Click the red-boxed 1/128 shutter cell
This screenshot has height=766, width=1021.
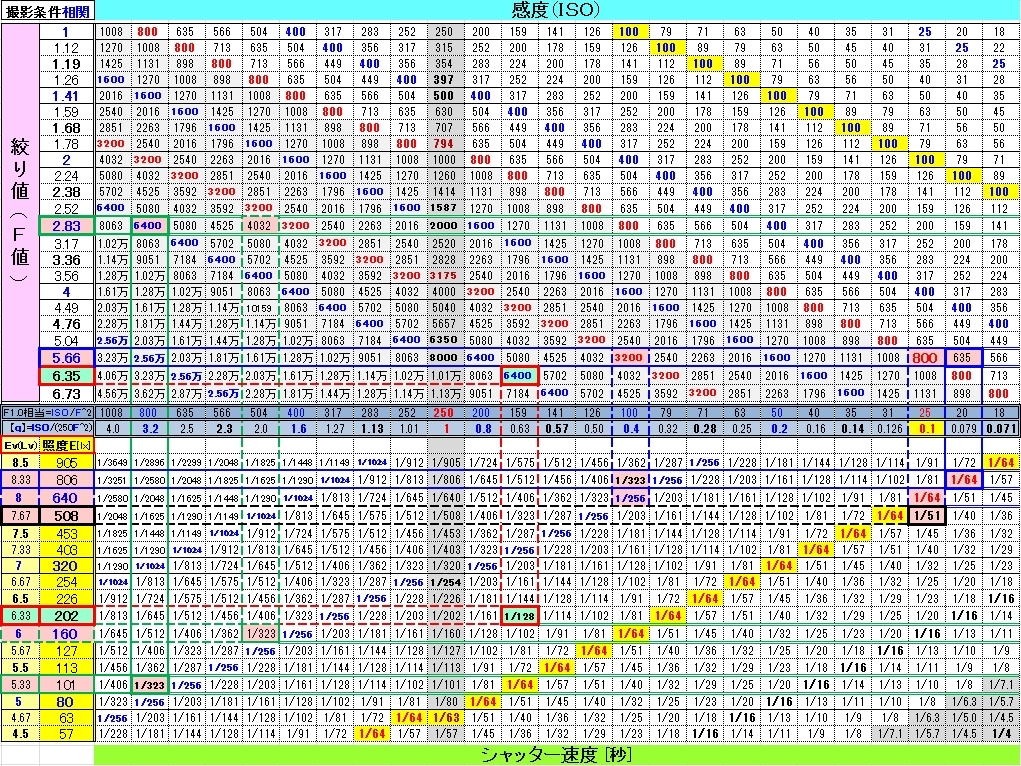pos(520,616)
